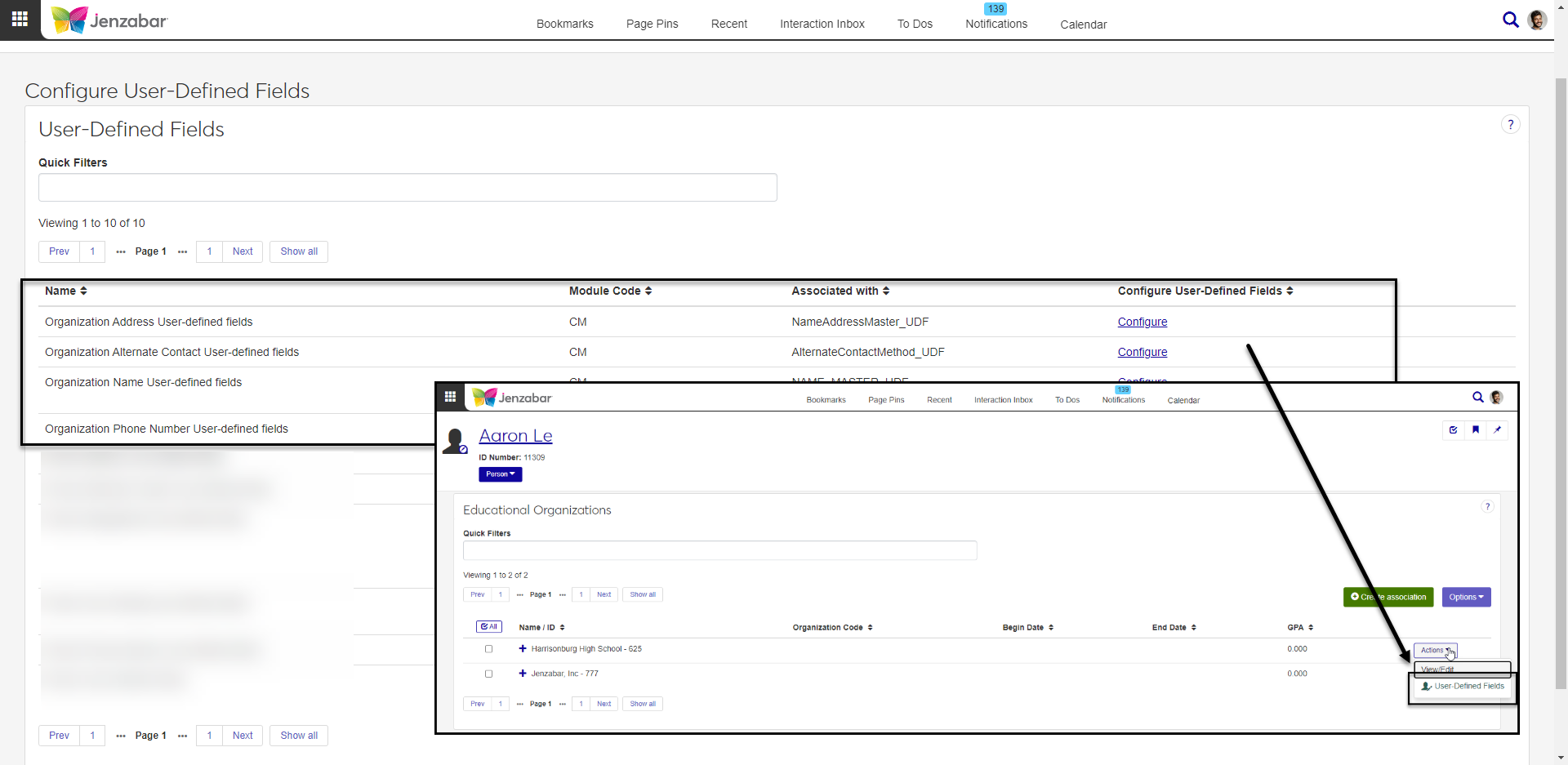Toggle the select All checkbox button
The height and width of the screenshot is (765, 1568).
tap(488, 627)
